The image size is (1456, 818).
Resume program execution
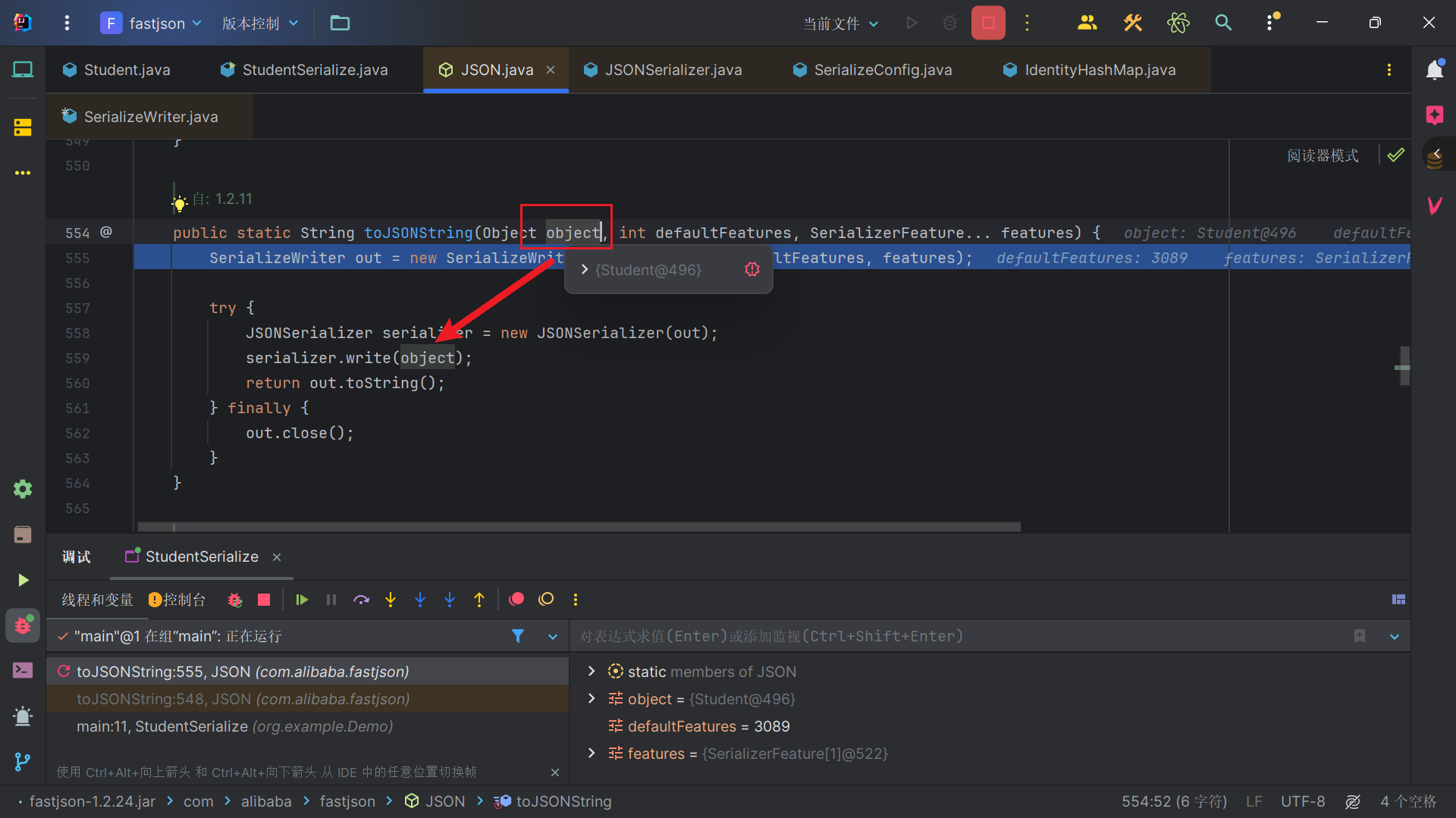[x=302, y=600]
